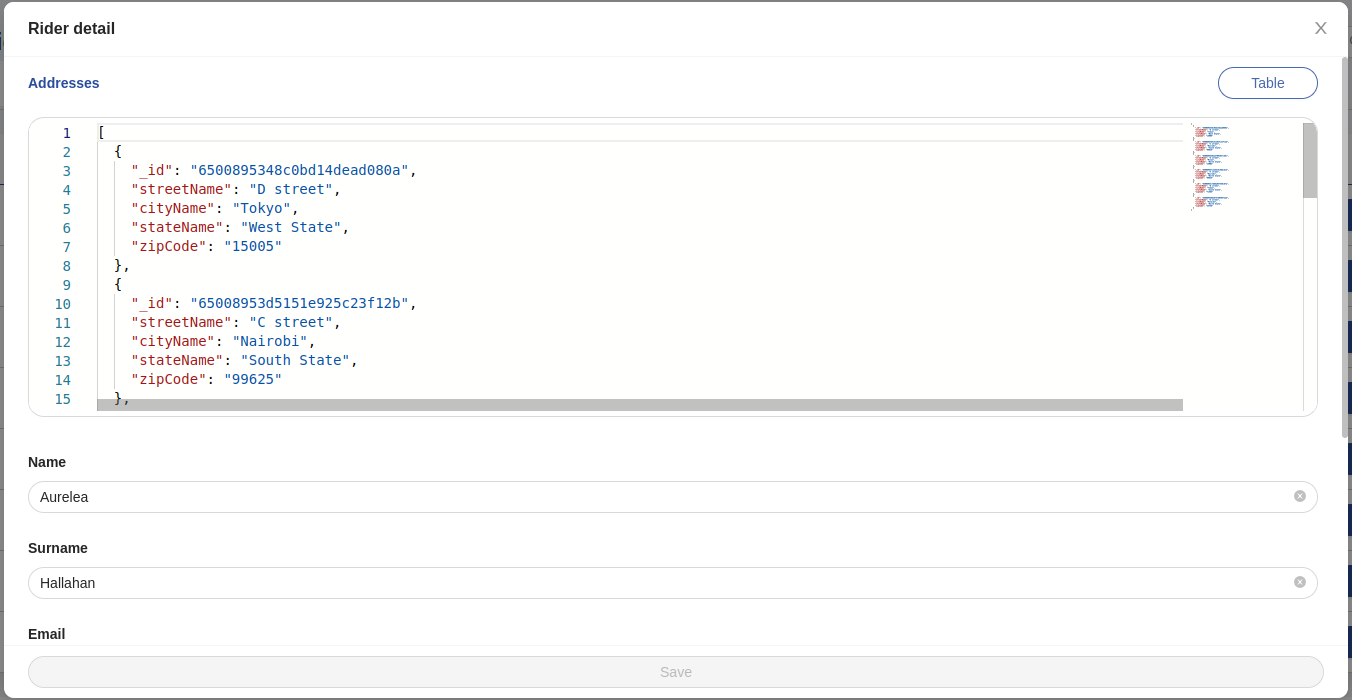
Task: Select the Addresses section label
Action: pos(63,83)
